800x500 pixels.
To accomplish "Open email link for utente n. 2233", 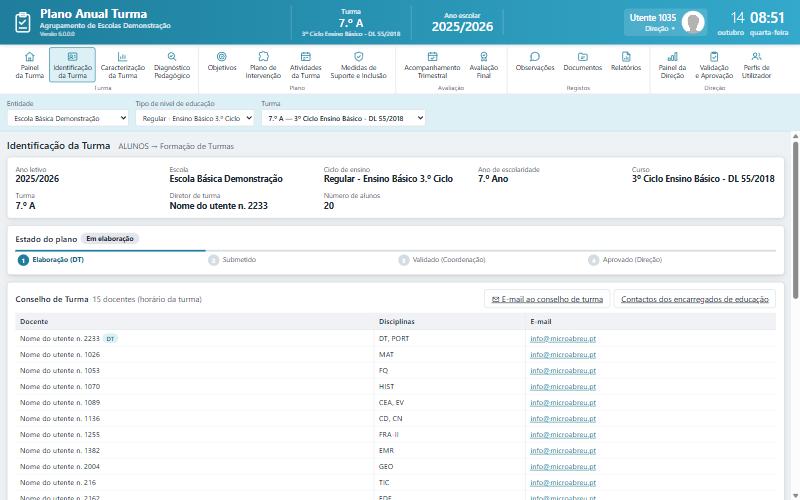I will pos(563,339).
